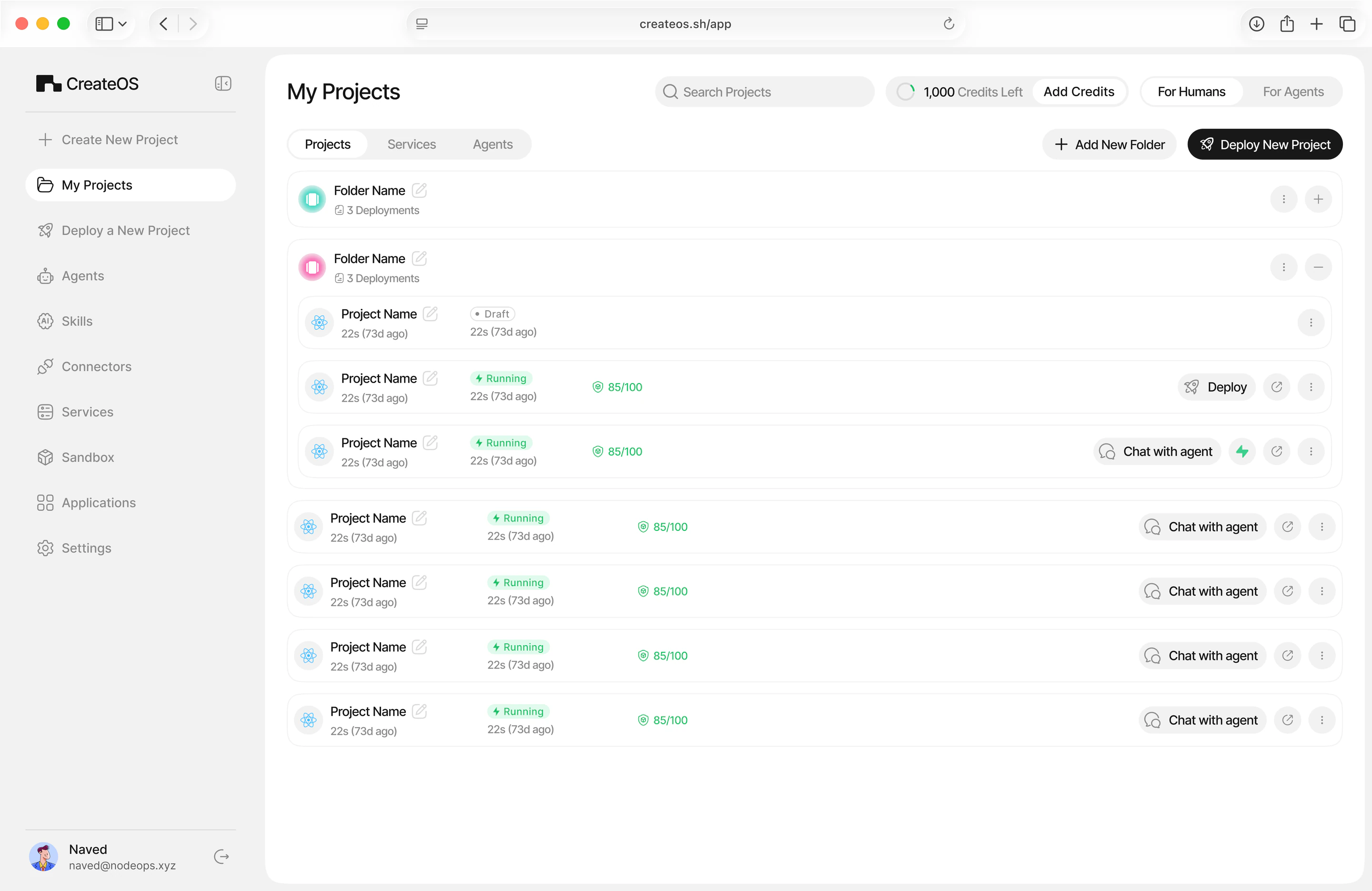Viewport: 1372px width, 891px height.
Task: Click the Safari toggle sidebar icon
Action: 104,24
